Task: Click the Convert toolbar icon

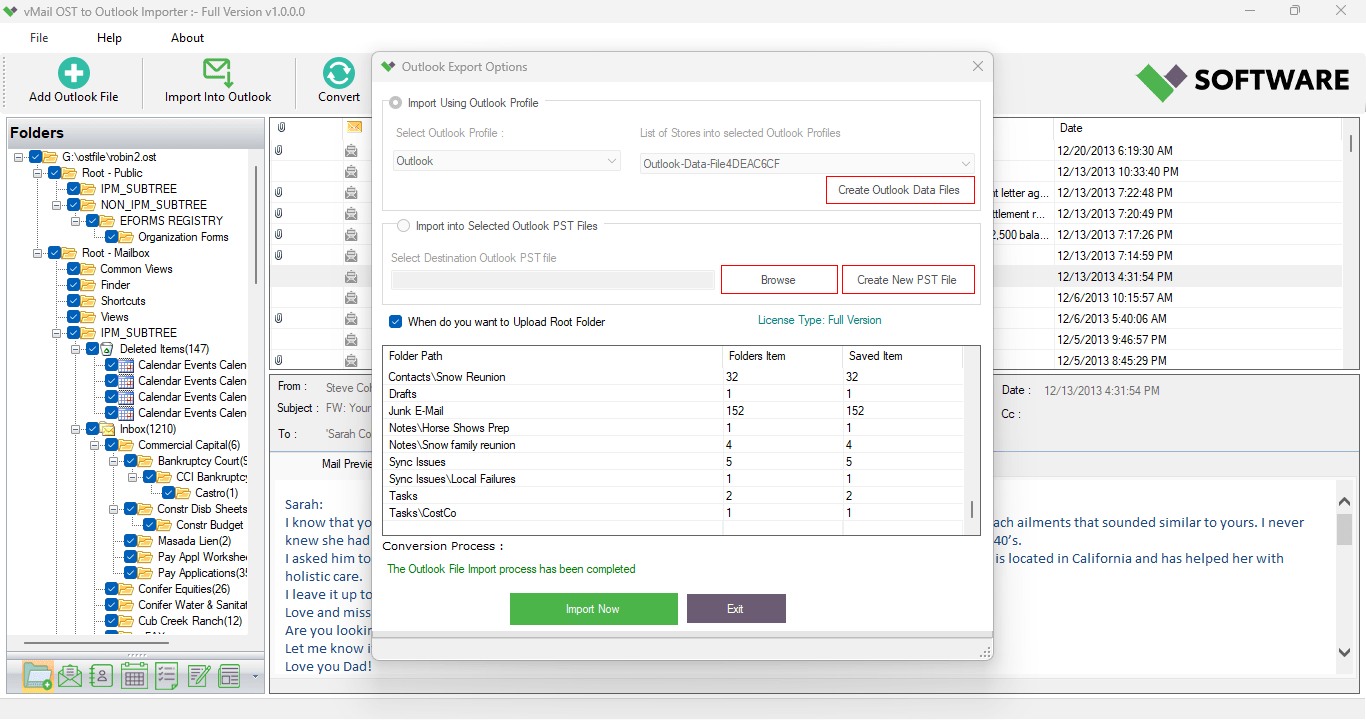Action: click(x=339, y=73)
